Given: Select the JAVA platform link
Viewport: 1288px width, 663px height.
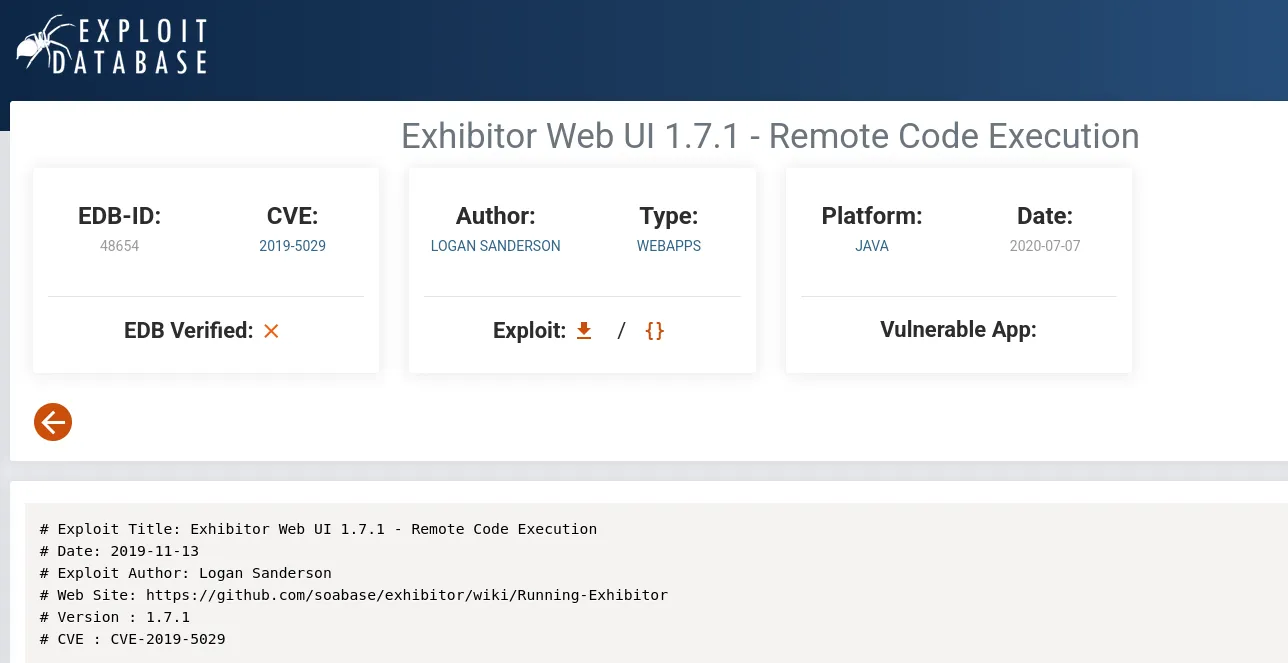Looking at the screenshot, I should pyautogui.click(x=871, y=246).
